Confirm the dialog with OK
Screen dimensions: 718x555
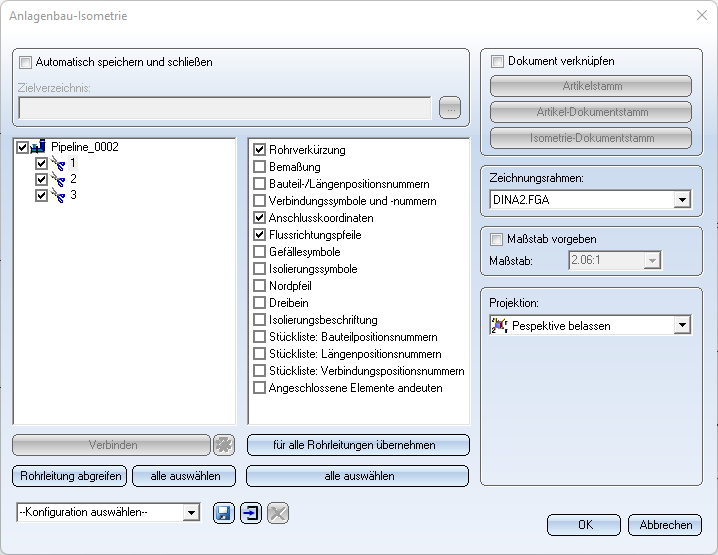pyautogui.click(x=584, y=525)
